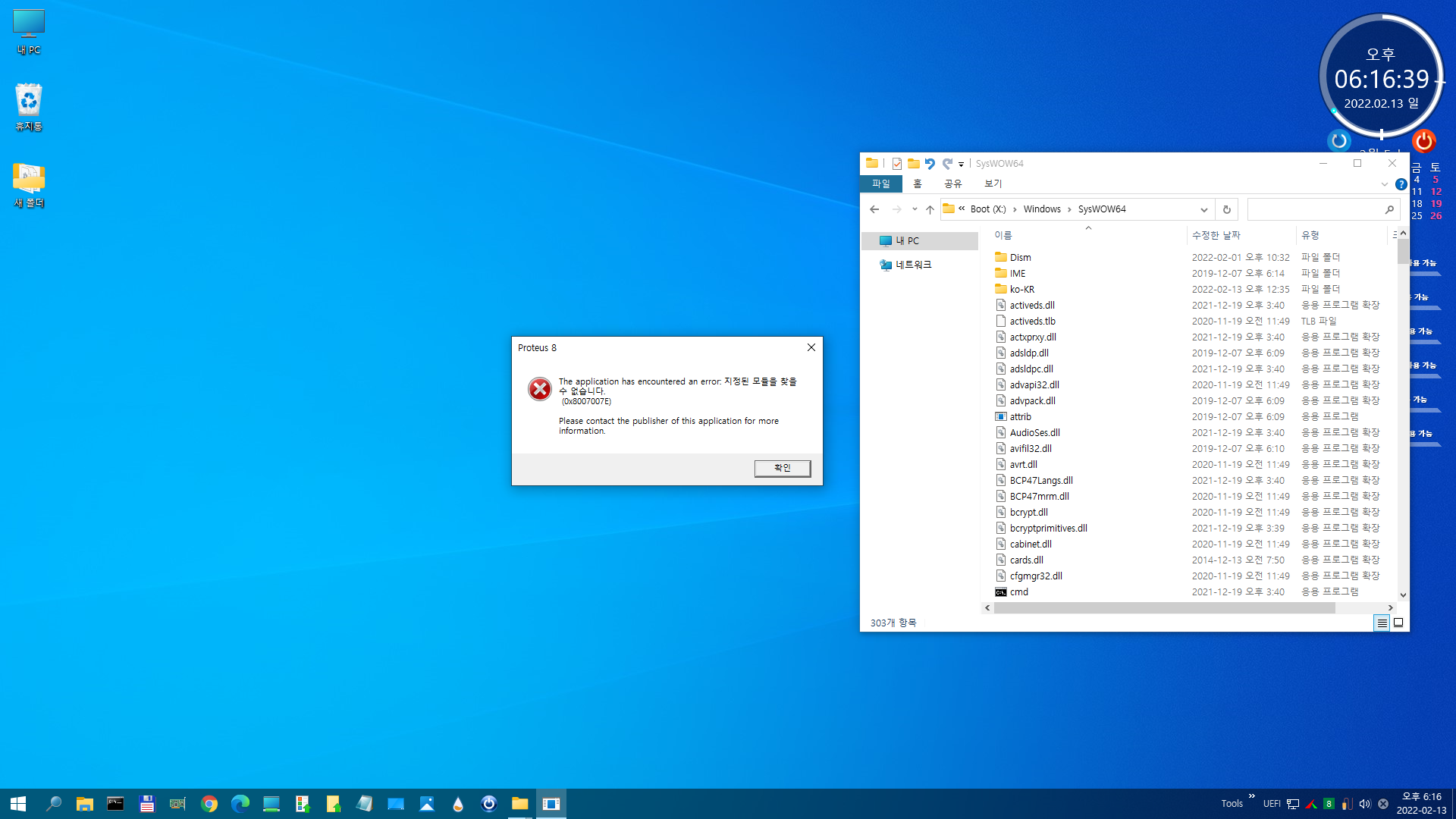Click the network monitor icon in system tray
1456x819 pixels.
pyautogui.click(x=1293, y=804)
